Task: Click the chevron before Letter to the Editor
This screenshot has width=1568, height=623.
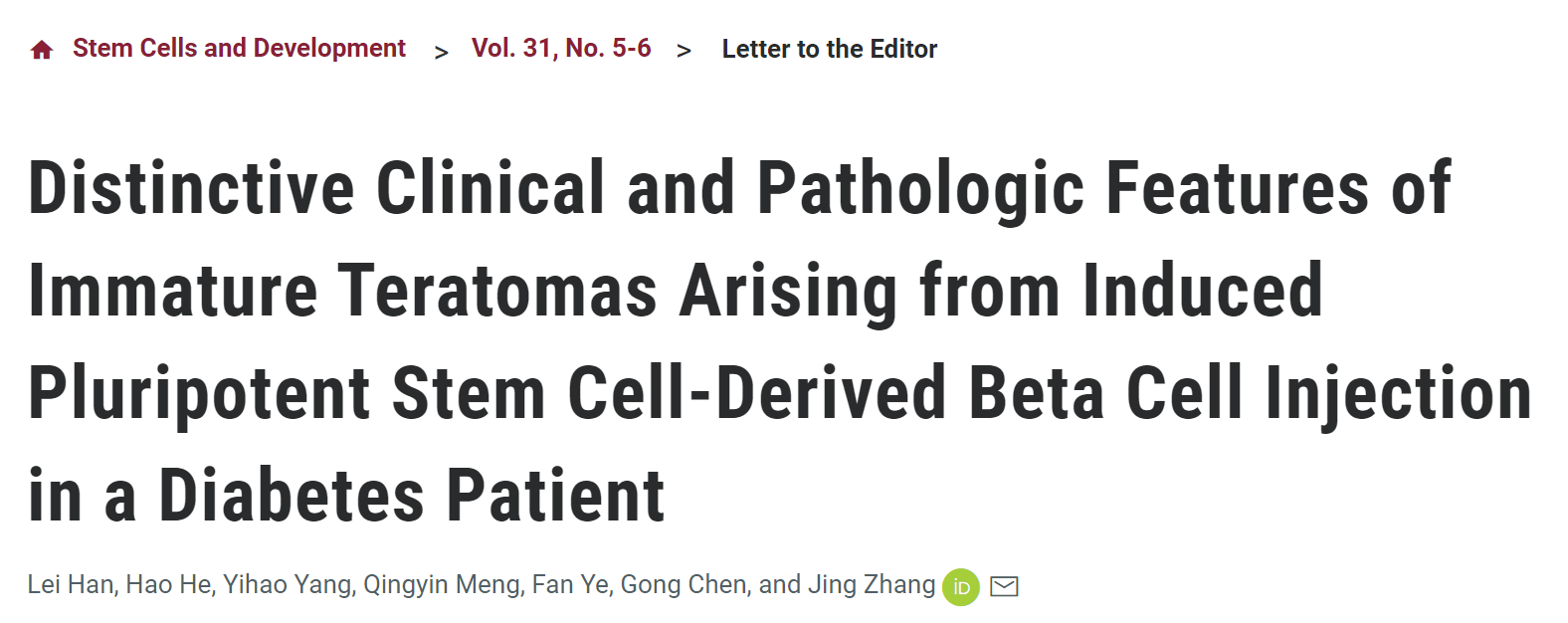Action: tap(685, 51)
